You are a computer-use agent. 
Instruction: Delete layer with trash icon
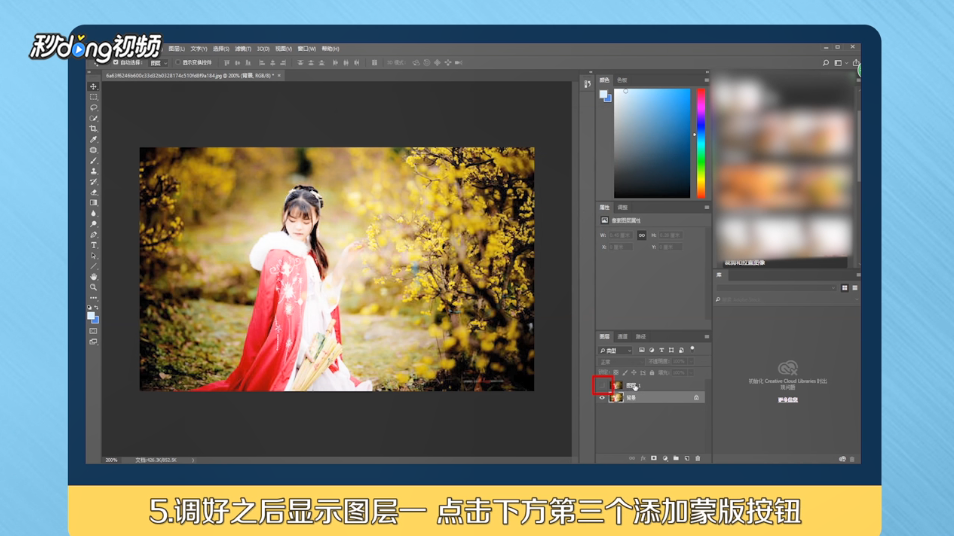click(x=698, y=458)
